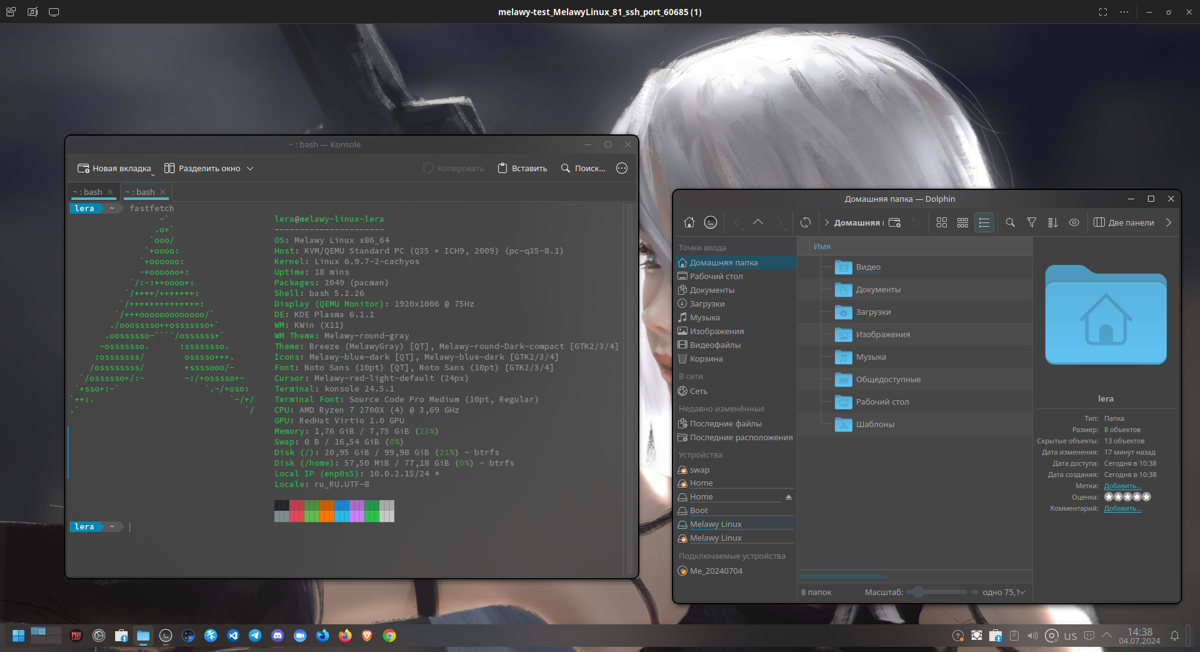Eject the mounted Home device in Dolphin

coord(788,497)
